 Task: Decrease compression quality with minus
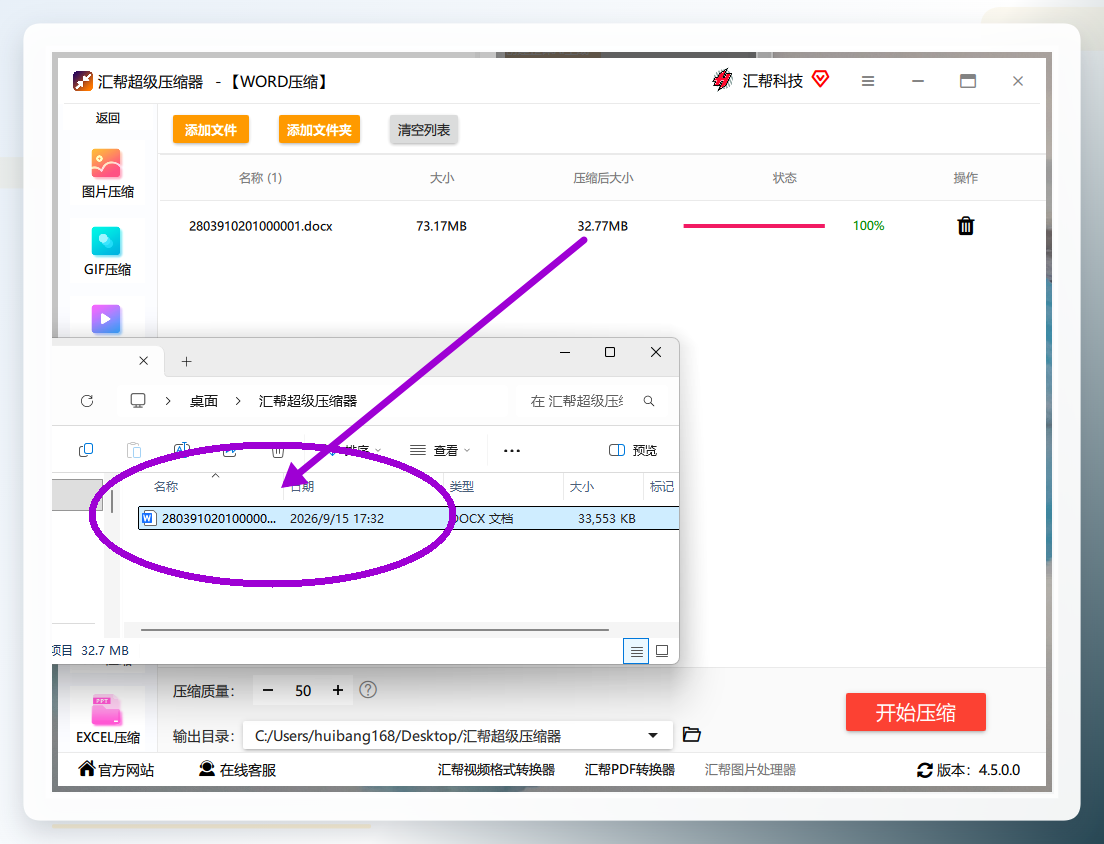268,691
